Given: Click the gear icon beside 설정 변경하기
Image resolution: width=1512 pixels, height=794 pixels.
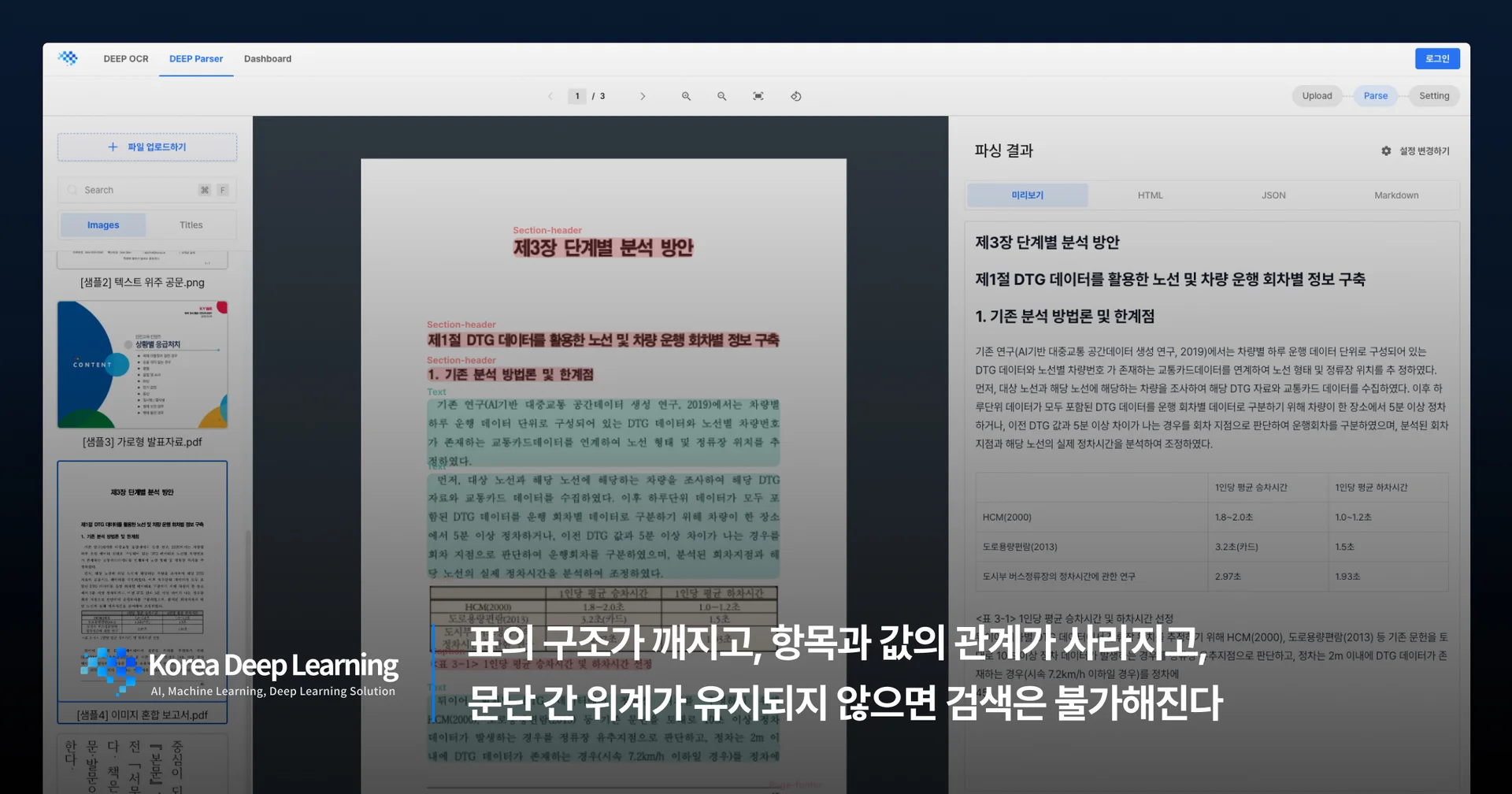Looking at the screenshot, I should click(x=1386, y=150).
